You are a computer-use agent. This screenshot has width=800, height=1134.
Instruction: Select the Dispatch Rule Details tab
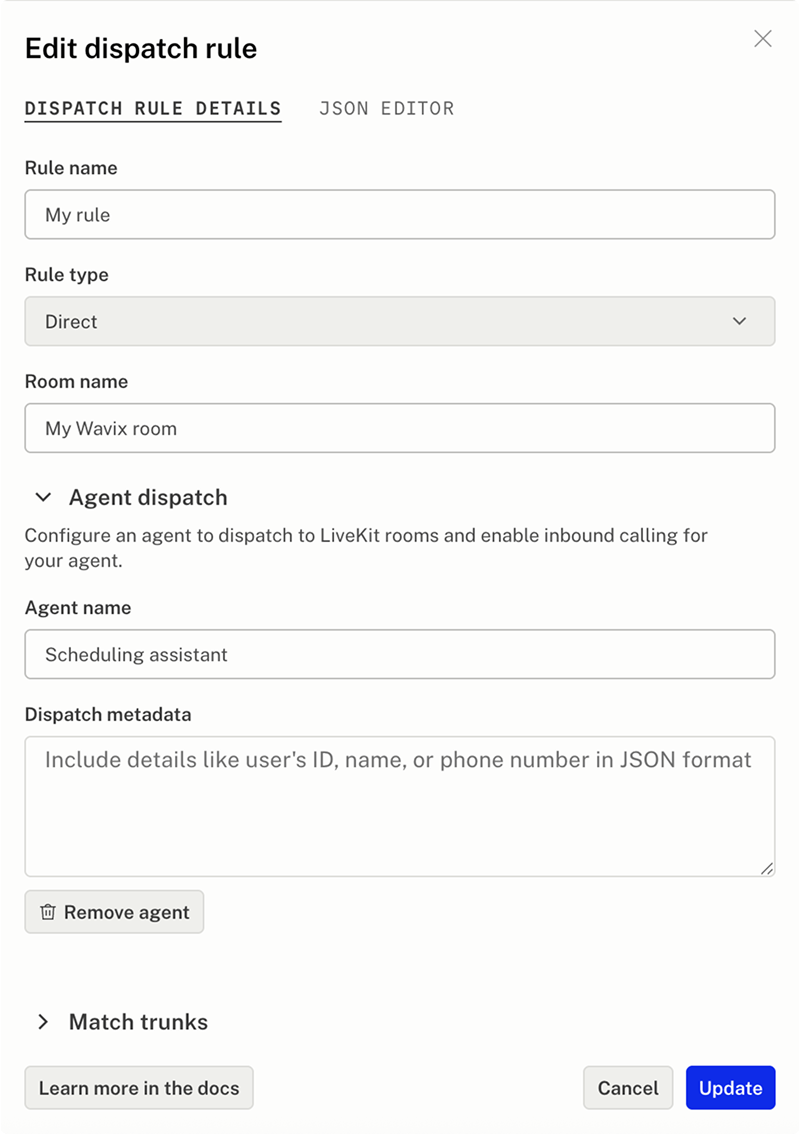(153, 108)
